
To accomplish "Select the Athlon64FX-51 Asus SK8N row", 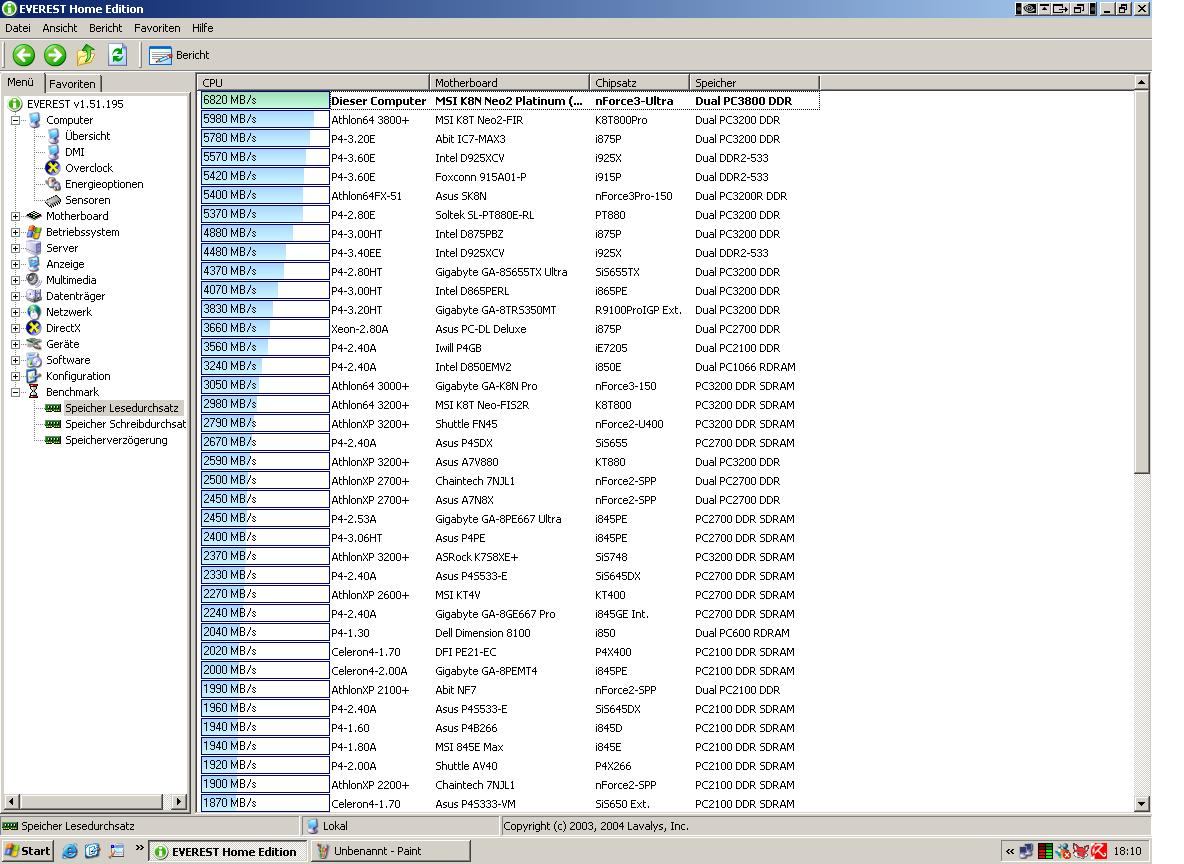I will click(510, 196).
